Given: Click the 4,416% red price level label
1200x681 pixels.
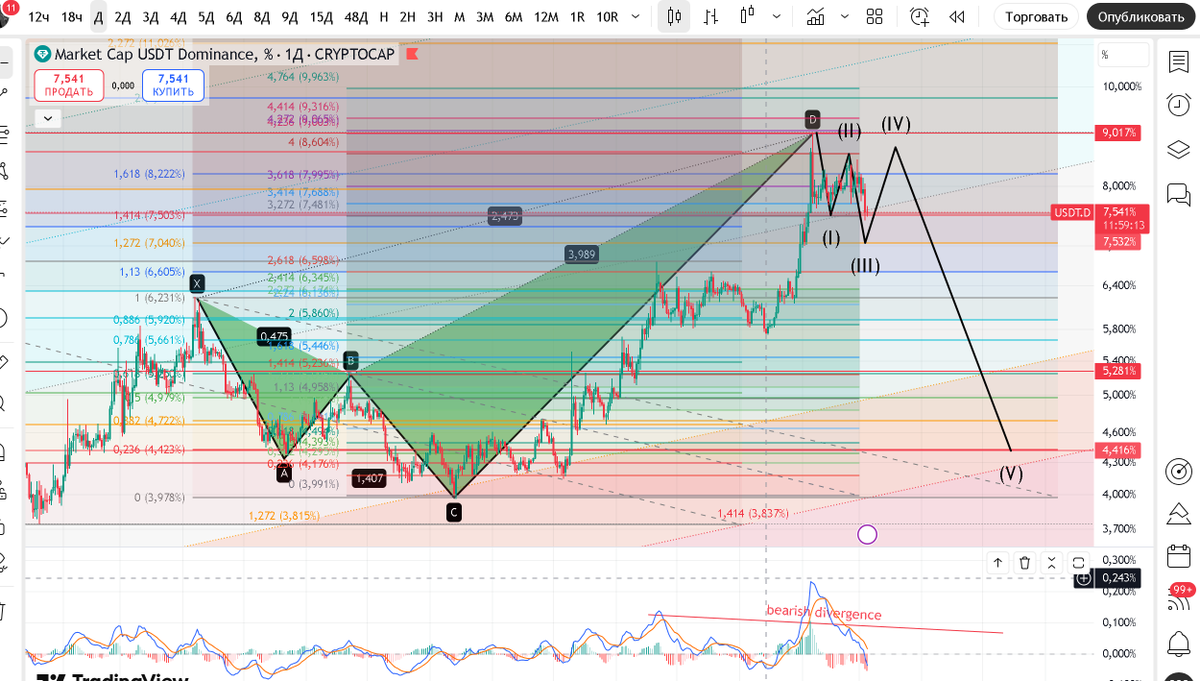Looking at the screenshot, I should [1118, 450].
